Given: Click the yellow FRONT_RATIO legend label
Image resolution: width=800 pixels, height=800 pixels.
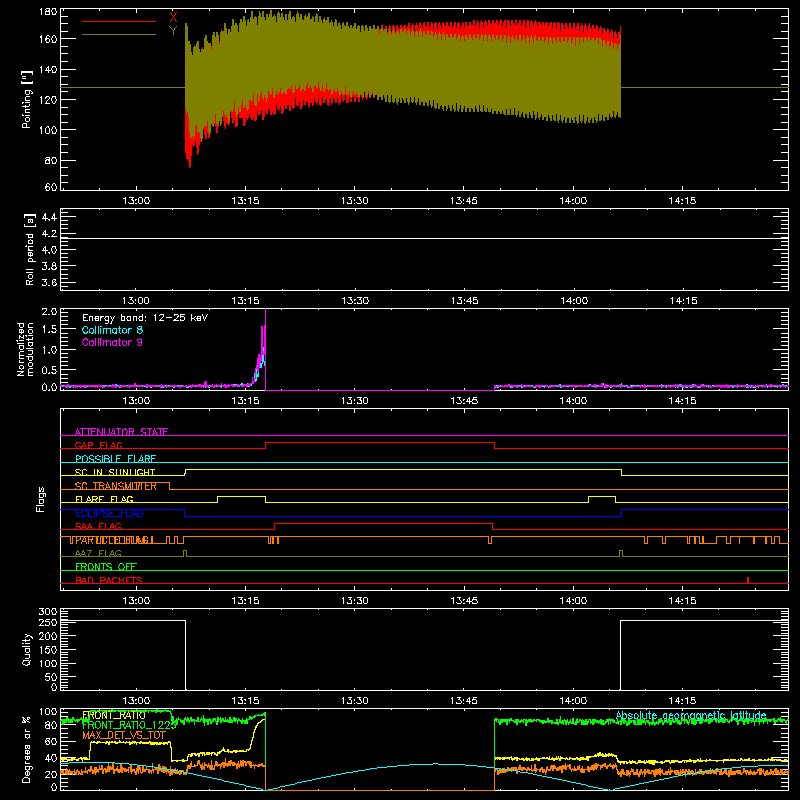Looking at the screenshot, I should click(x=114, y=715).
